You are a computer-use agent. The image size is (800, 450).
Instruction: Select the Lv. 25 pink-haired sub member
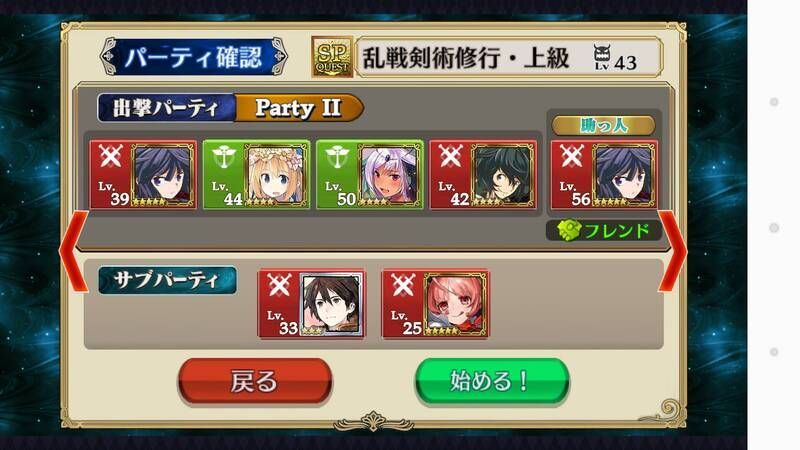[435, 304]
